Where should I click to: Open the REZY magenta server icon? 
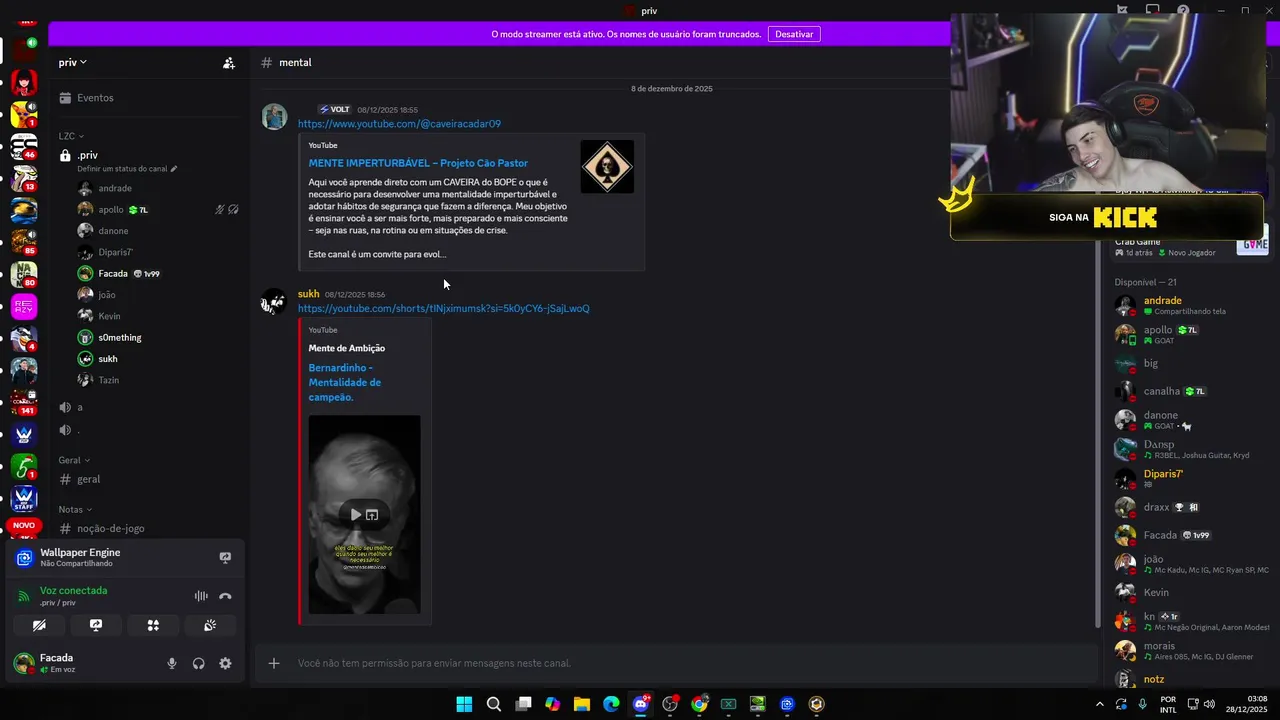(x=24, y=306)
